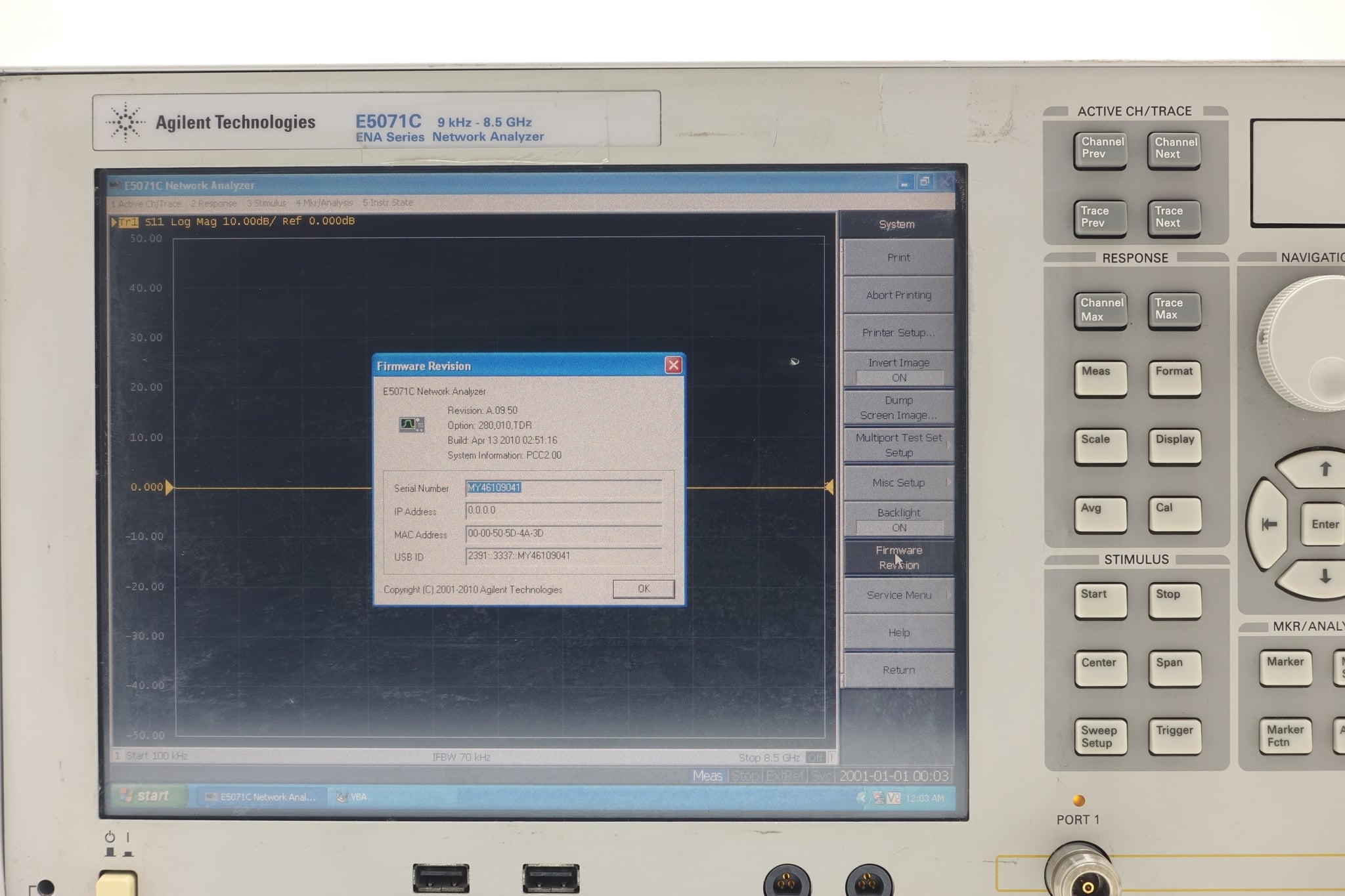Open the 3 Stimulus menu

click(x=266, y=203)
